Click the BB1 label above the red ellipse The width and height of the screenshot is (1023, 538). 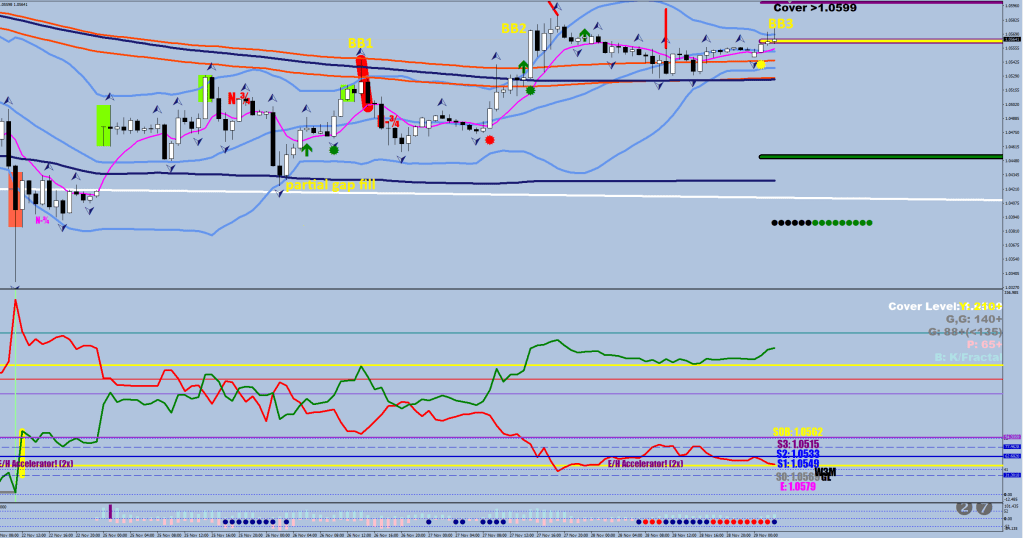[x=360, y=43]
